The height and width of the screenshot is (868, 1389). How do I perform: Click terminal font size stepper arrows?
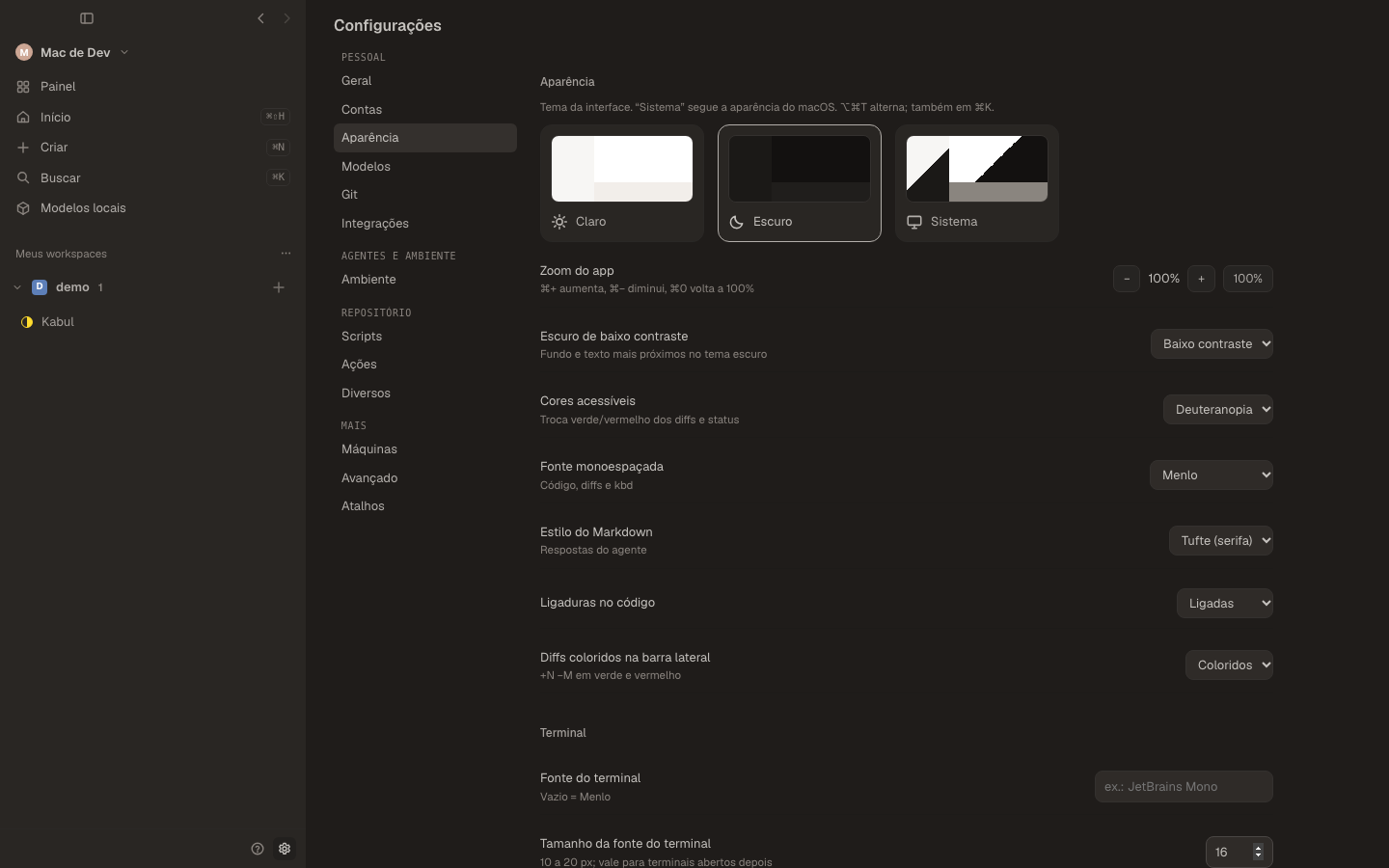click(x=1258, y=853)
